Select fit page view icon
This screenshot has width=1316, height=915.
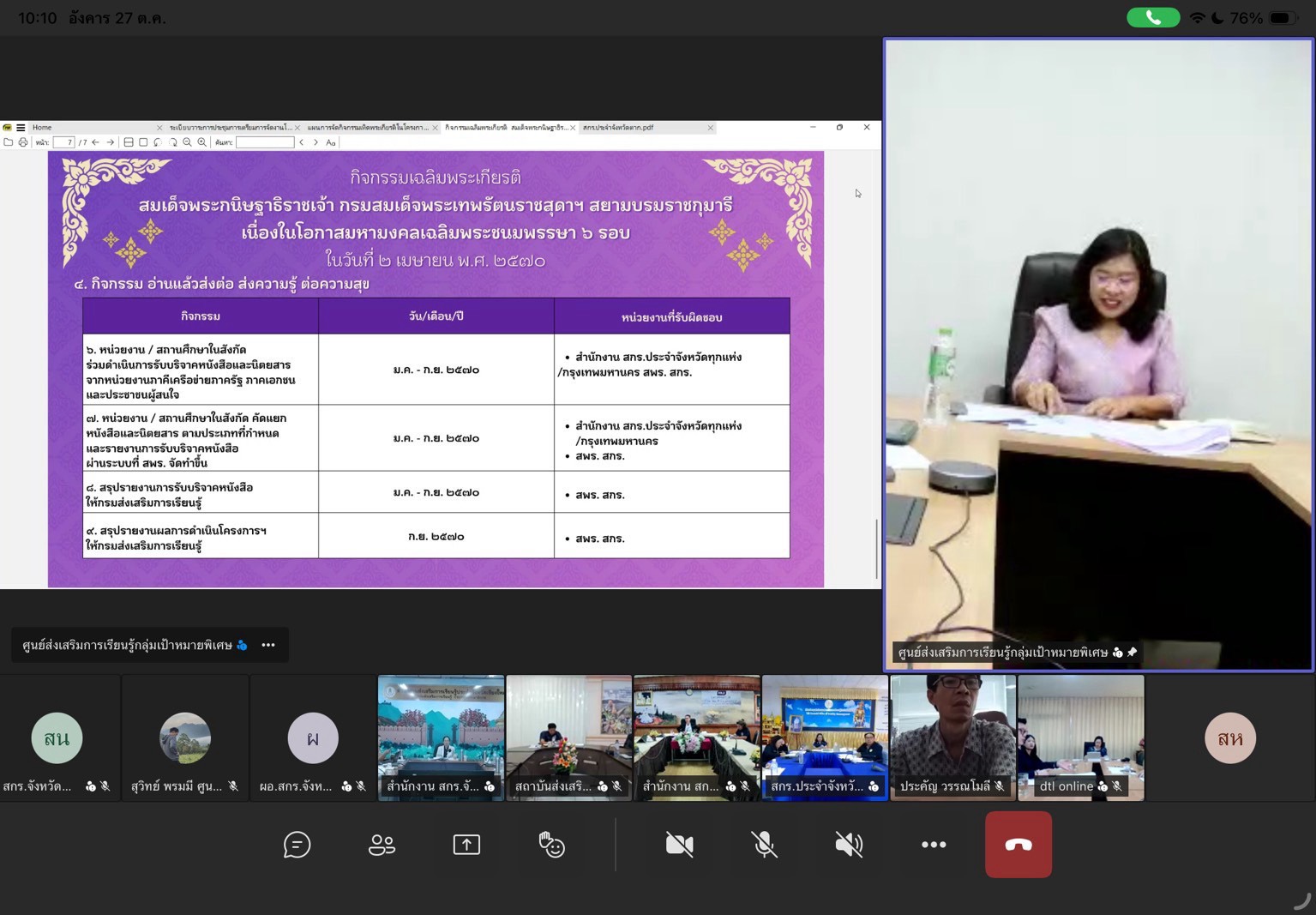(143, 142)
